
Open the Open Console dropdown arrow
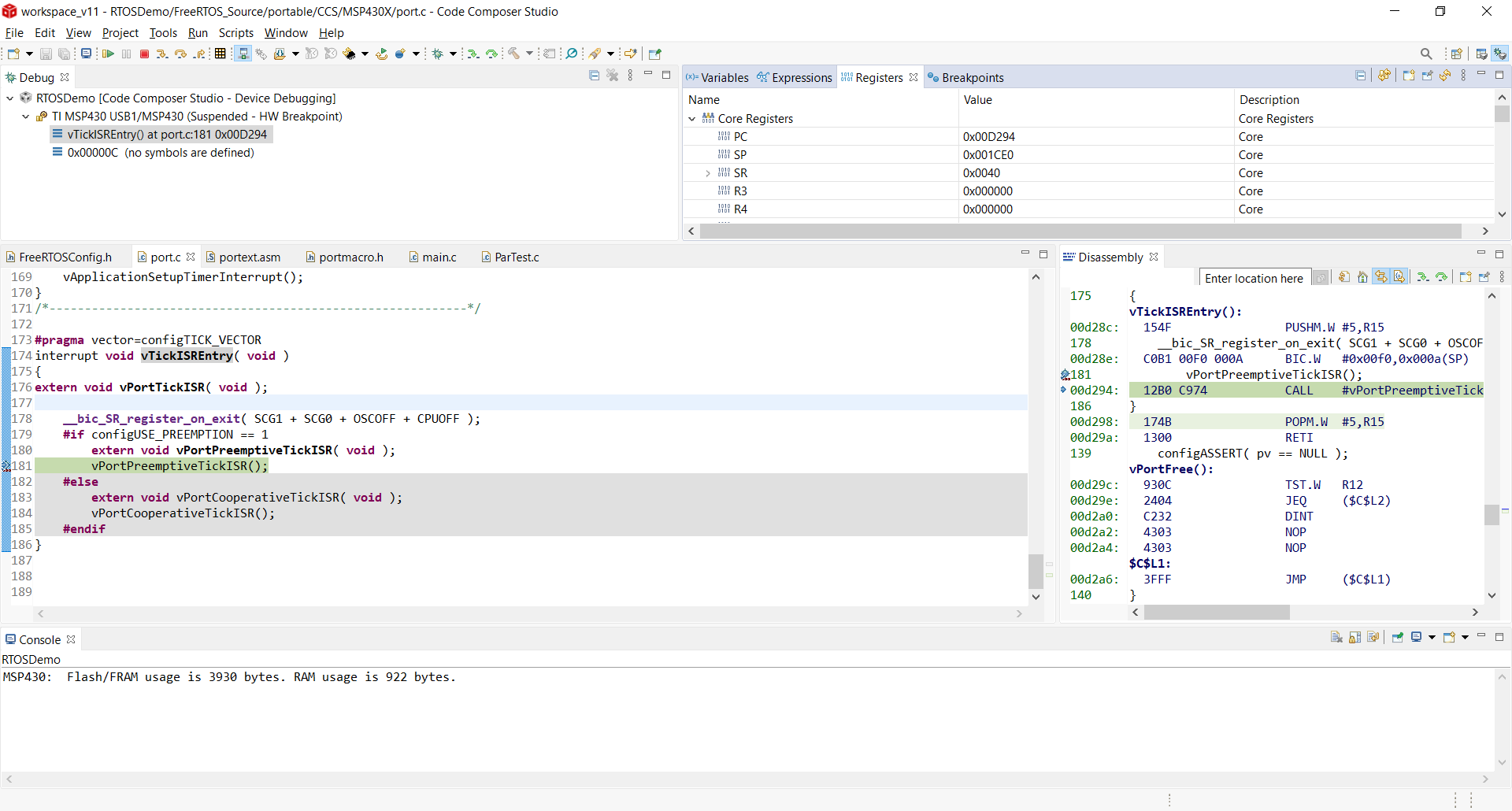pos(1466,637)
